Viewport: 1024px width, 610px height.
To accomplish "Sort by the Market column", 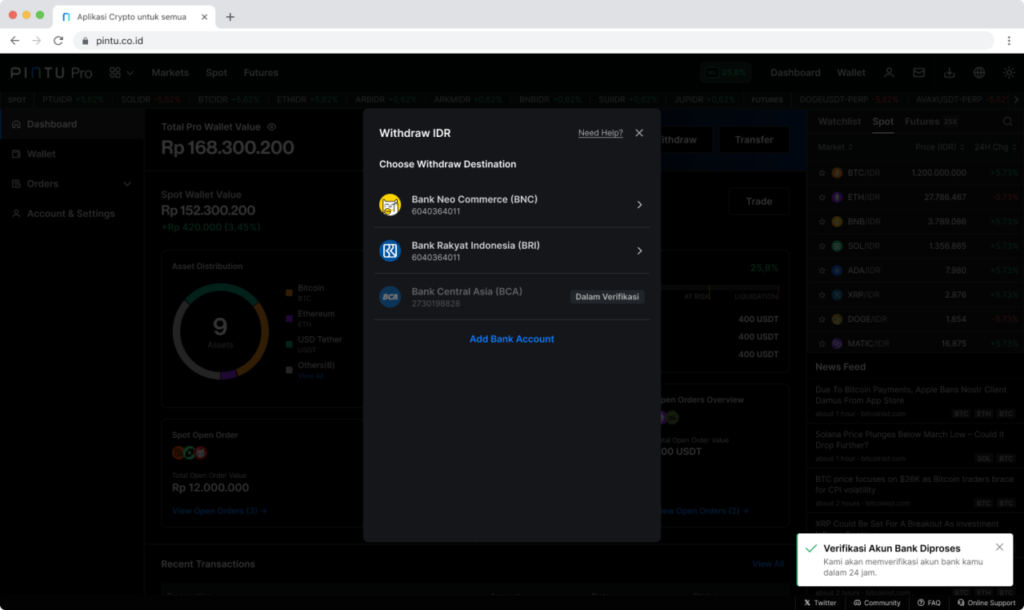I will point(835,147).
